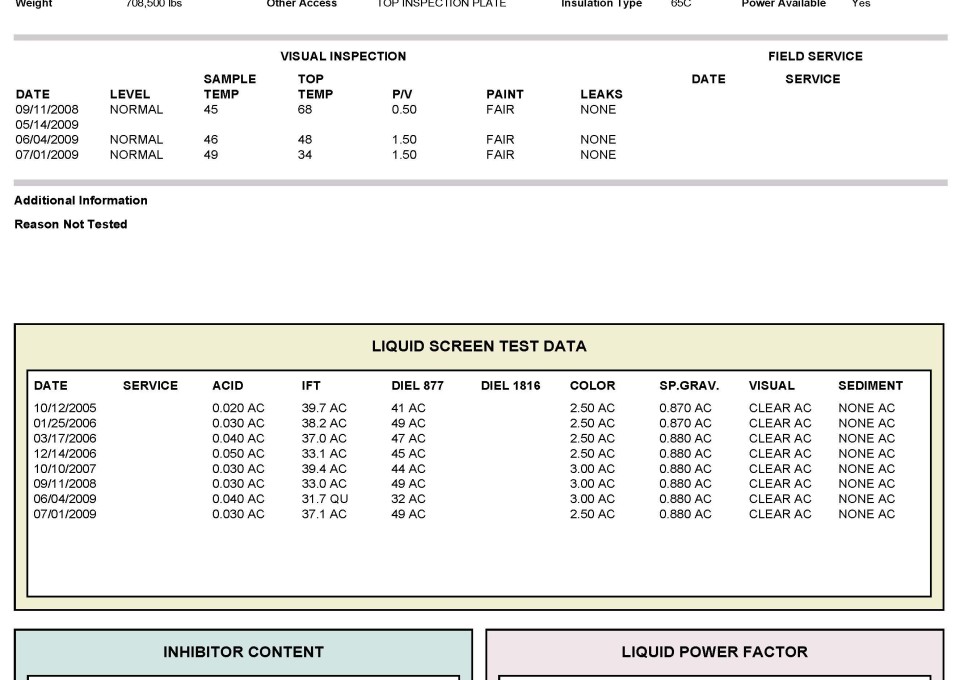The width and height of the screenshot is (960, 680).
Task: Click LEAKS value NONE for 07/01/2009
Action: click(x=598, y=155)
